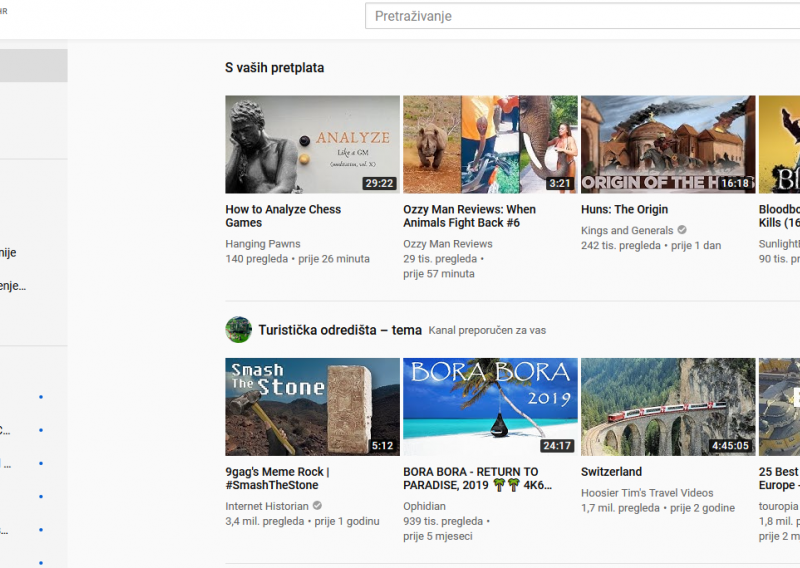Click the 29:22 duration badge

click(379, 183)
